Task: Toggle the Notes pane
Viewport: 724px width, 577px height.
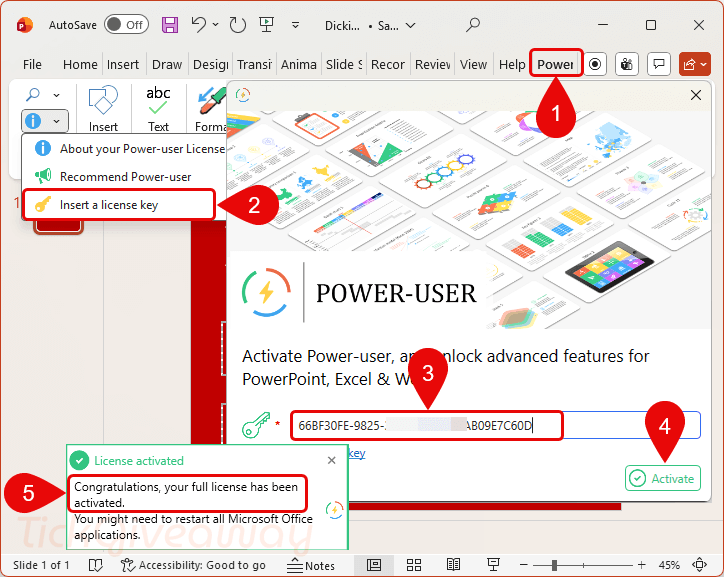Action: 311,565
